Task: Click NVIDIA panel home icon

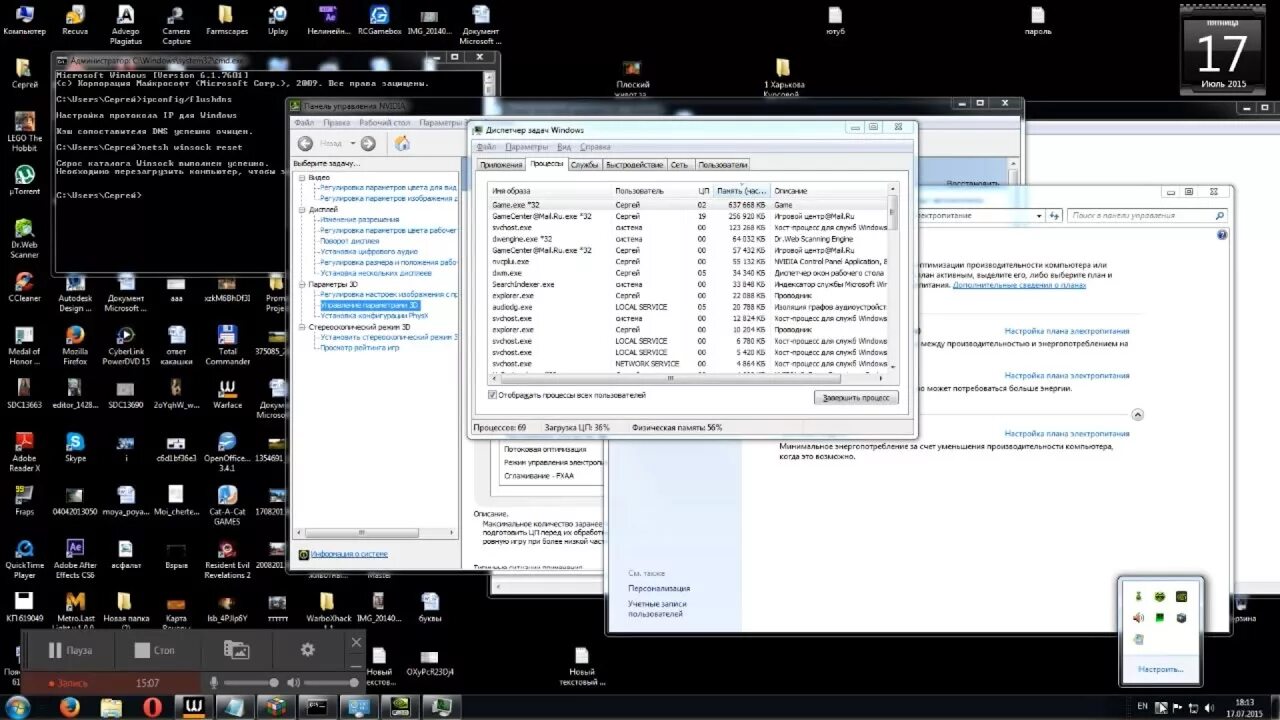Action: tap(401, 143)
